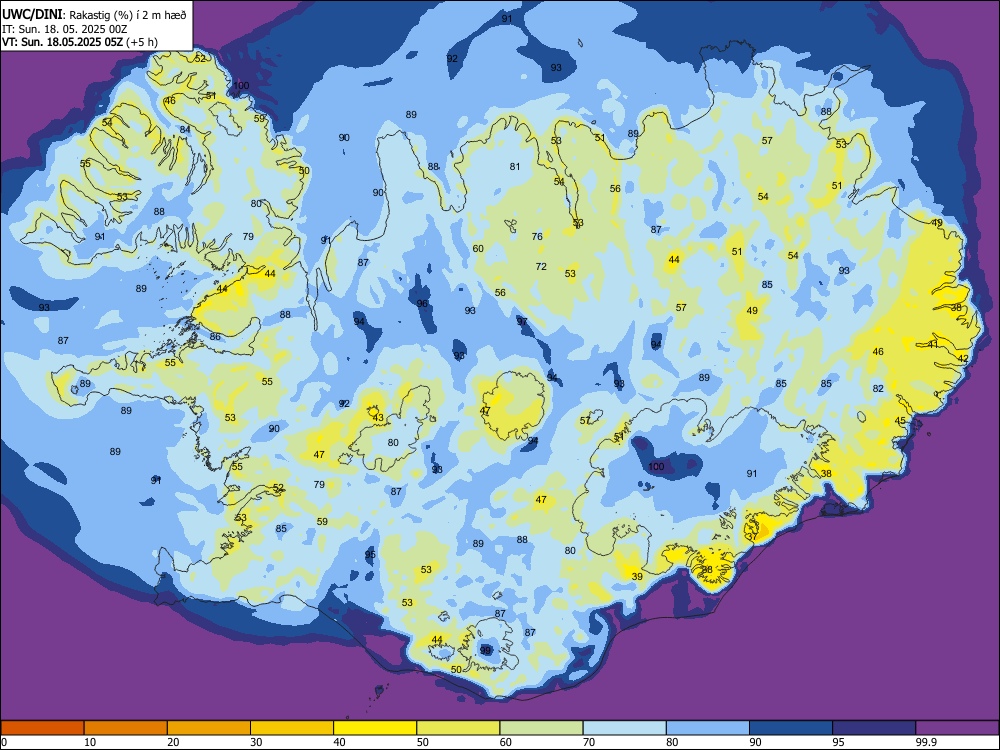Click the bright yellow 40–50 legend swatch

(375, 728)
